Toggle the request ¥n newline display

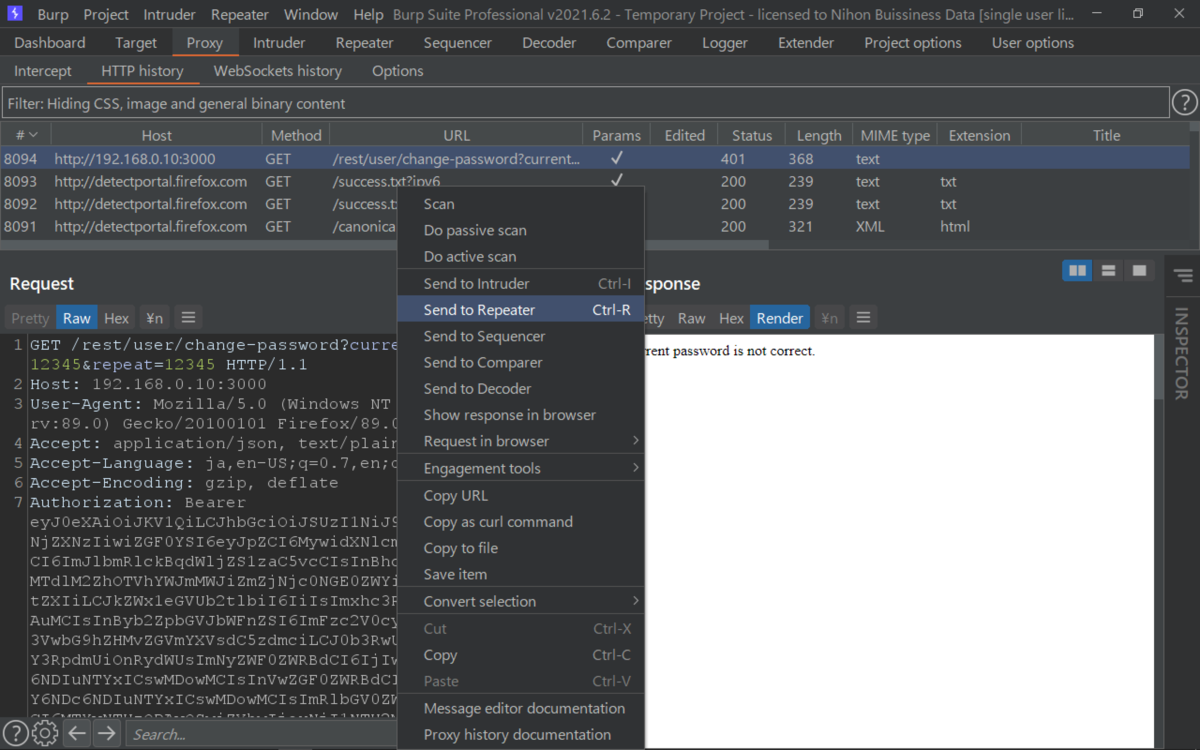(x=154, y=318)
